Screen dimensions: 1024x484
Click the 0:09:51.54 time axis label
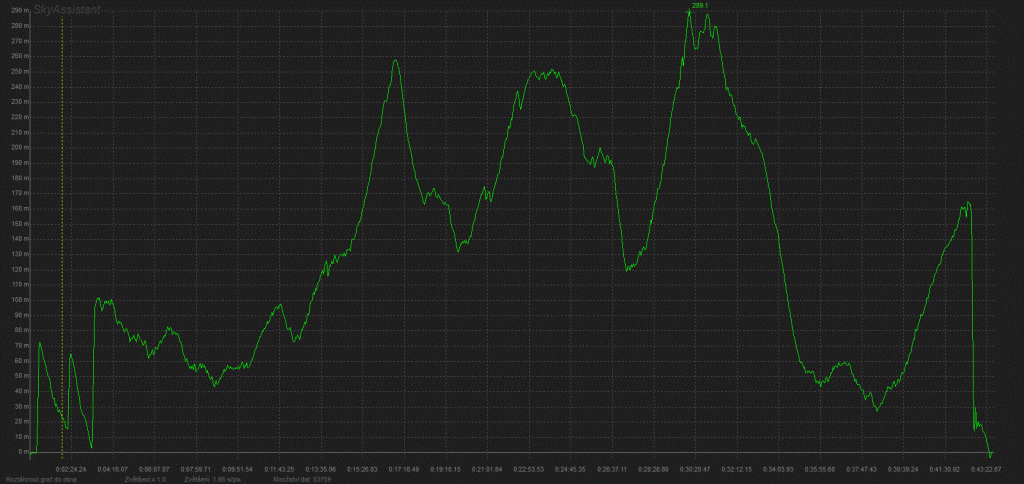point(237,467)
